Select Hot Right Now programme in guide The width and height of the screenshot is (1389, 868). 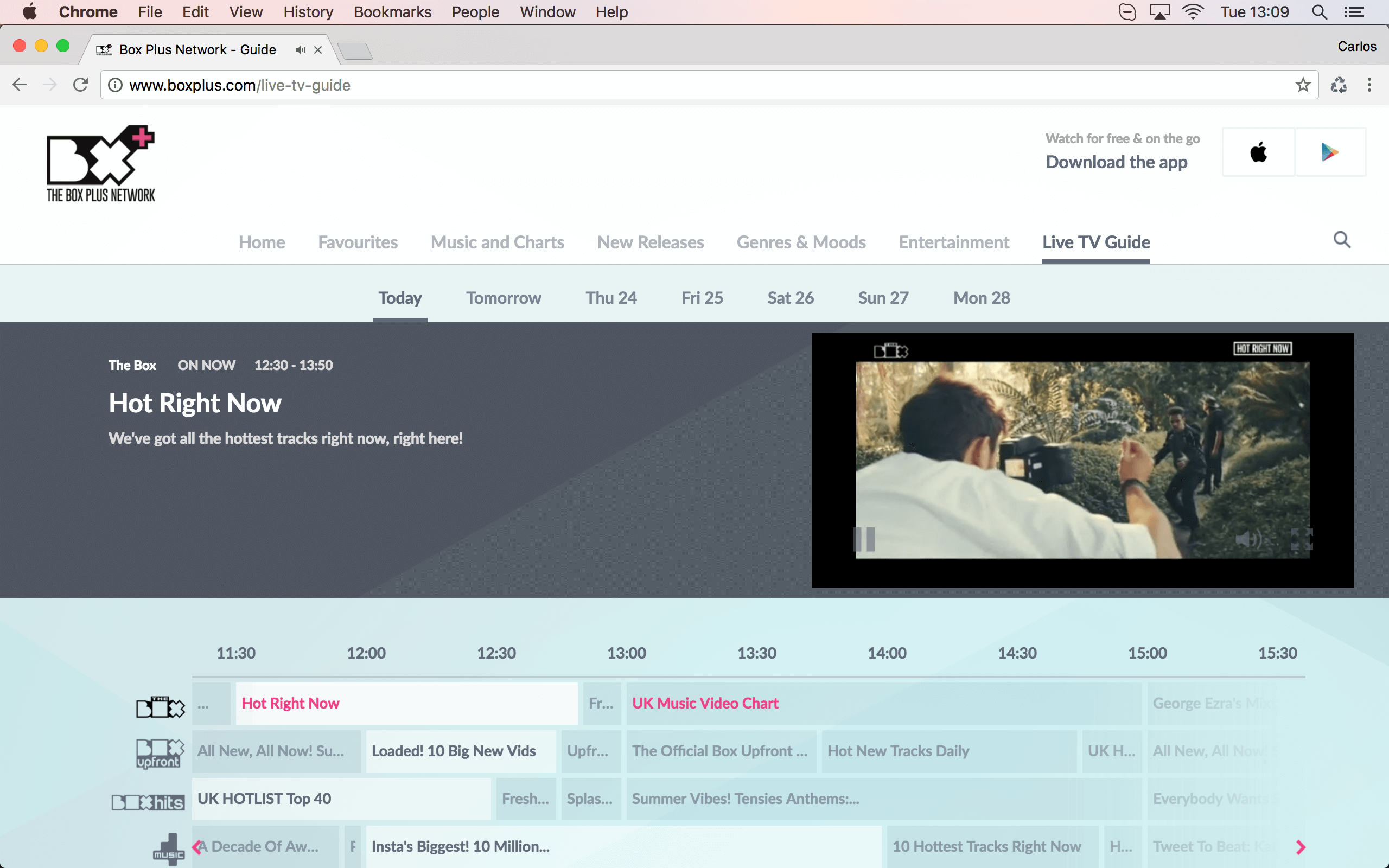[406, 703]
